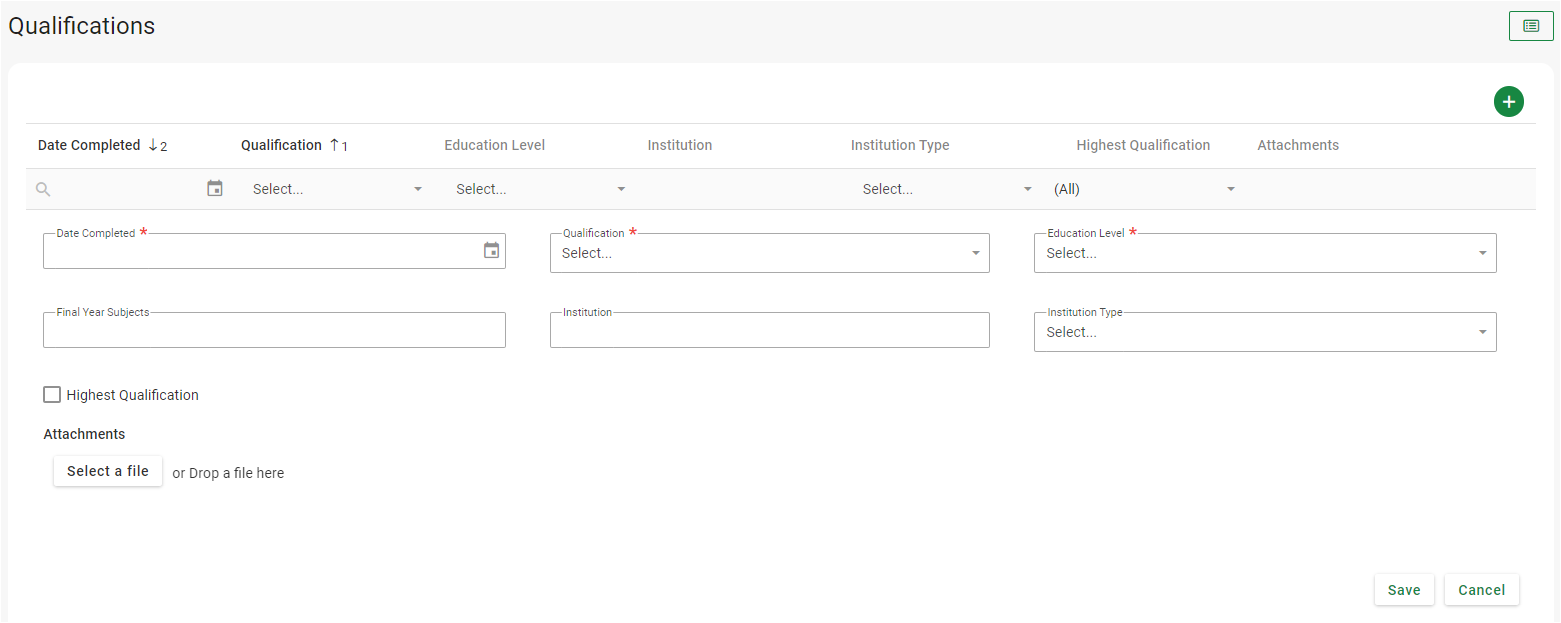
Task: Sort by the Institution column header
Action: coord(679,145)
